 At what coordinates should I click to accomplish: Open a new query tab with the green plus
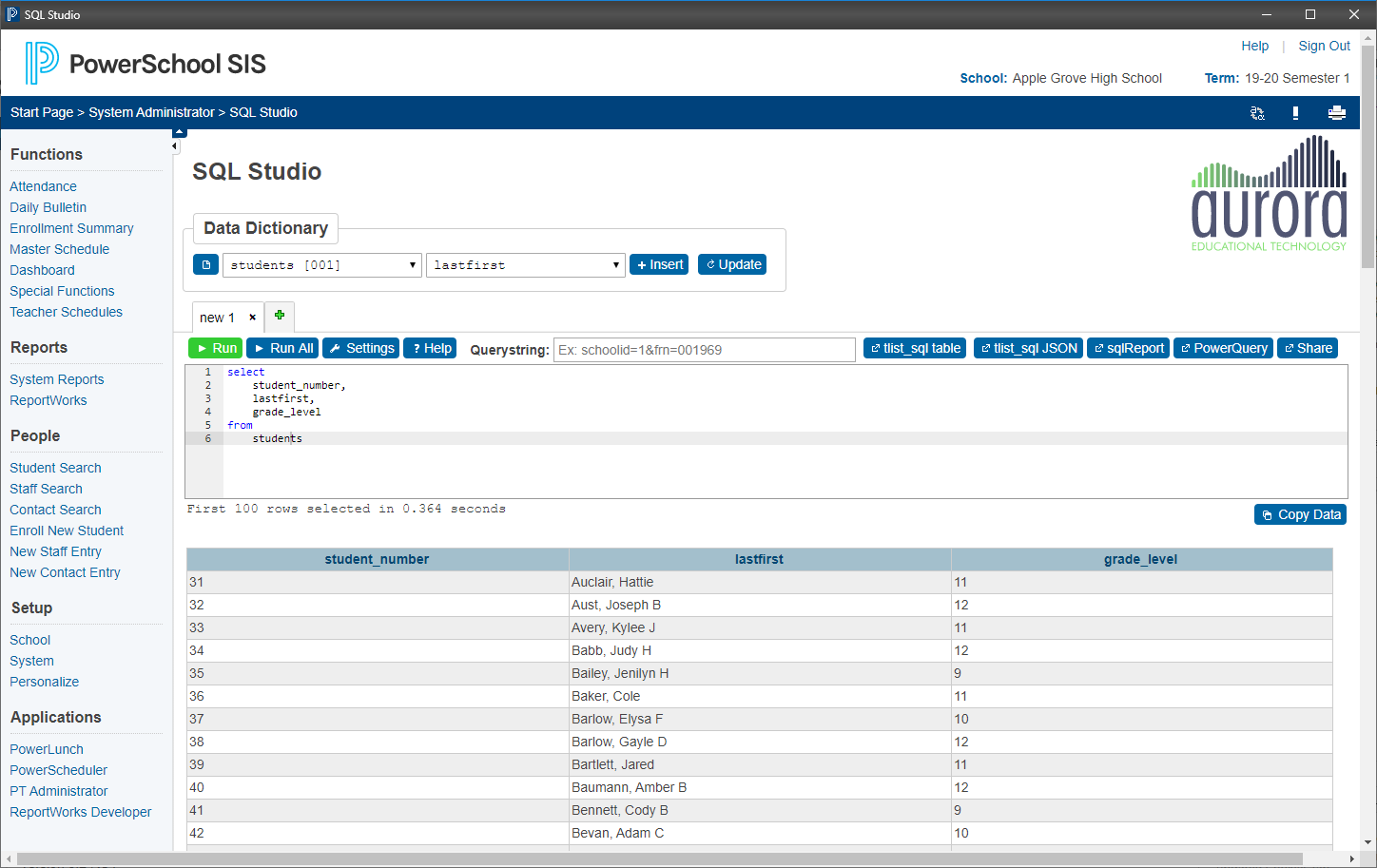pyautogui.click(x=279, y=315)
